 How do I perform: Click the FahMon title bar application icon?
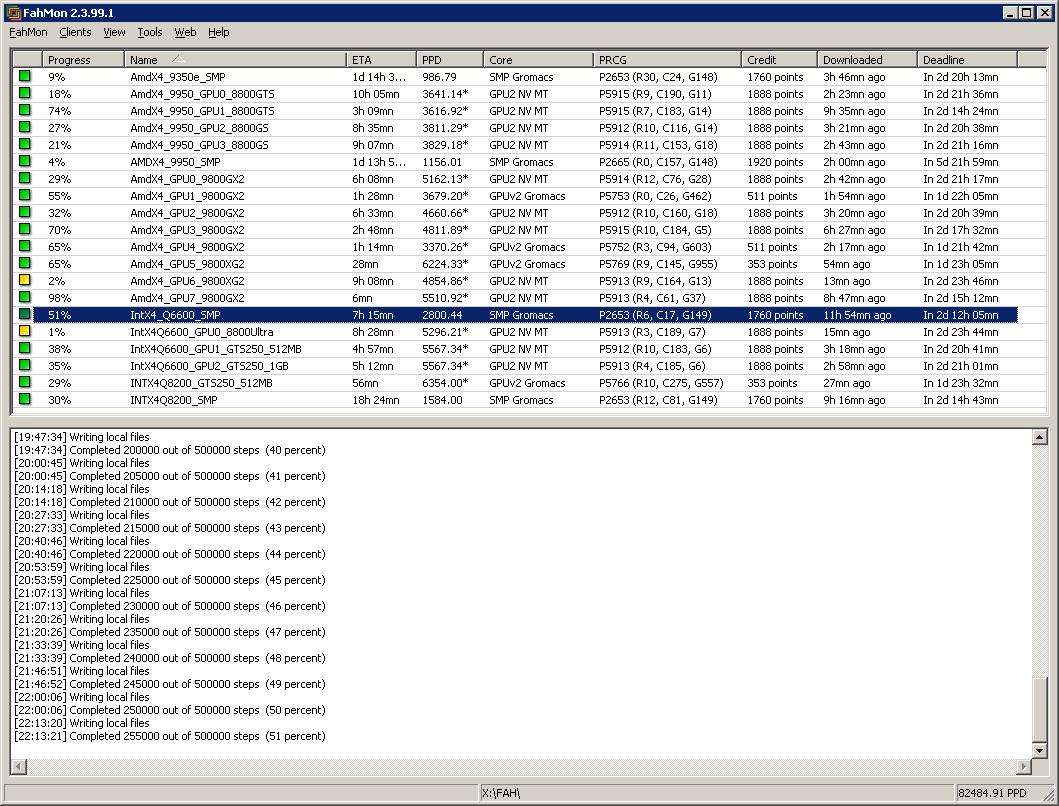14,13
